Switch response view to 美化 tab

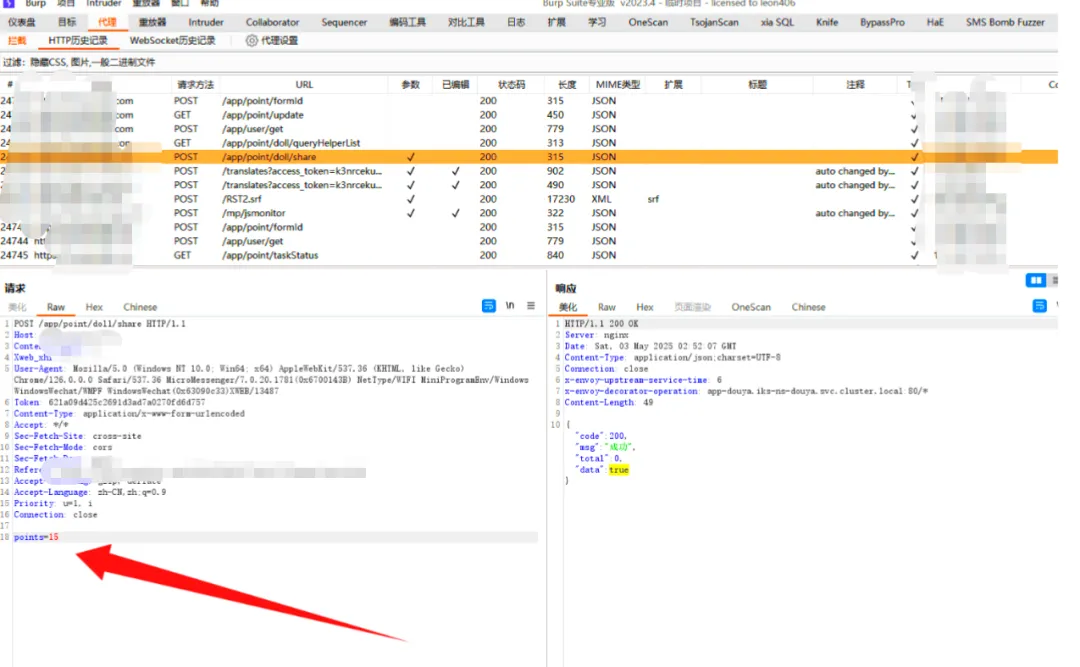pyautogui.click(x=568, y=307)
